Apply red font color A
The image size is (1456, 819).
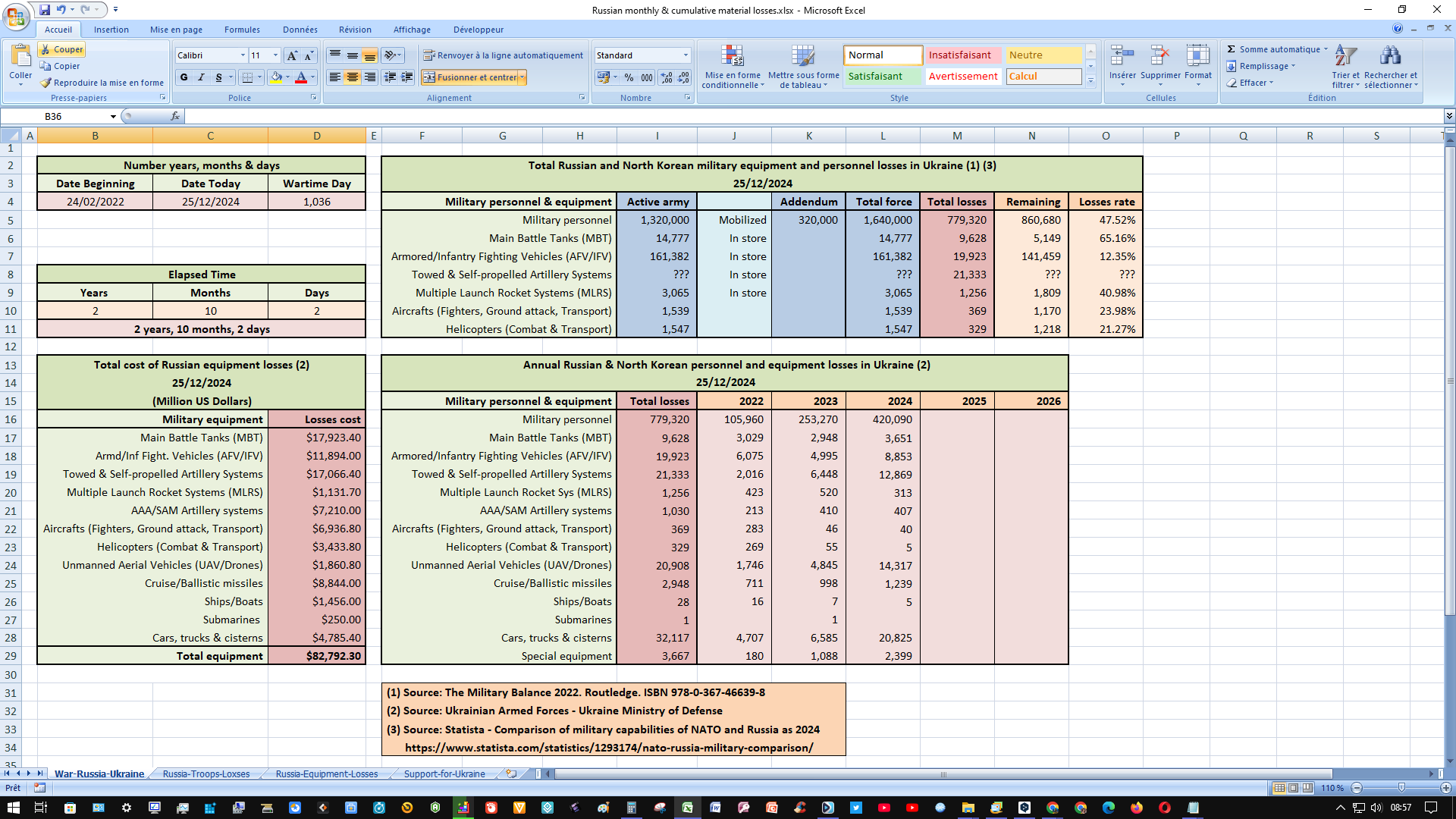tap(301, 77)
